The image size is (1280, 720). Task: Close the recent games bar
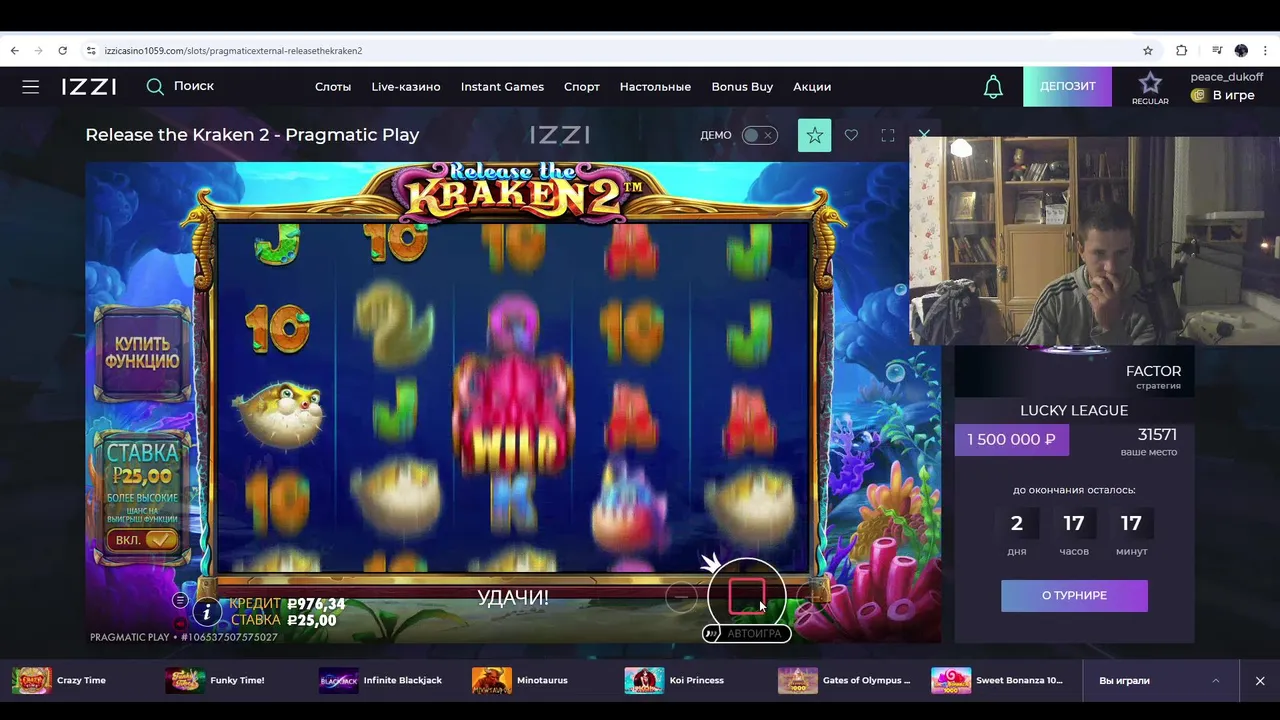1260,681
